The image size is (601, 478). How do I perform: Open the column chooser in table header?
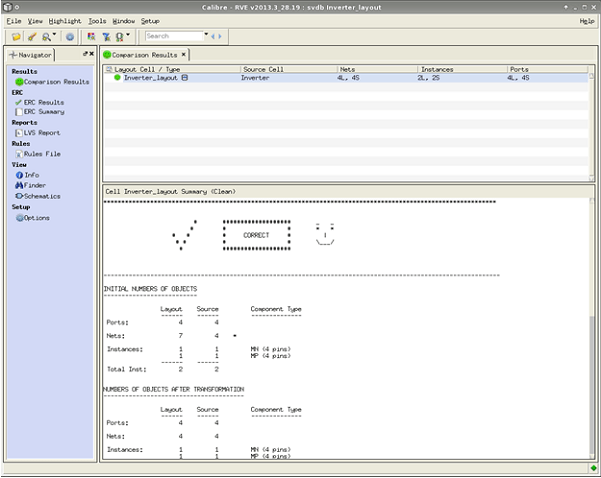click(109, 69)
